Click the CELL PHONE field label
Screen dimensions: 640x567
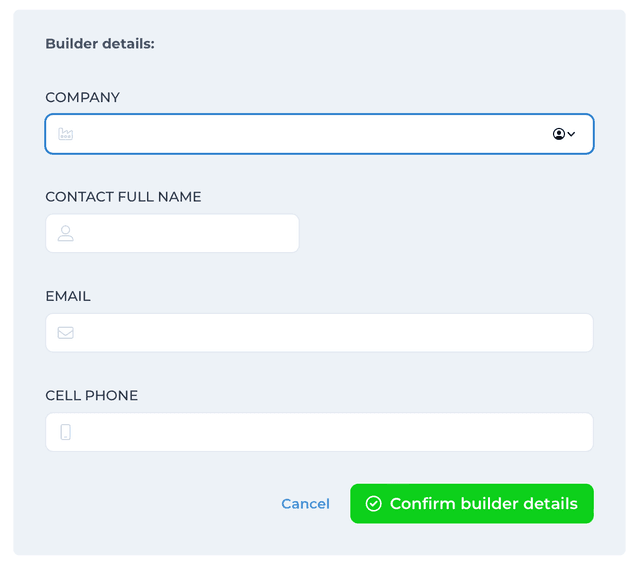click(x=92, y=396)
